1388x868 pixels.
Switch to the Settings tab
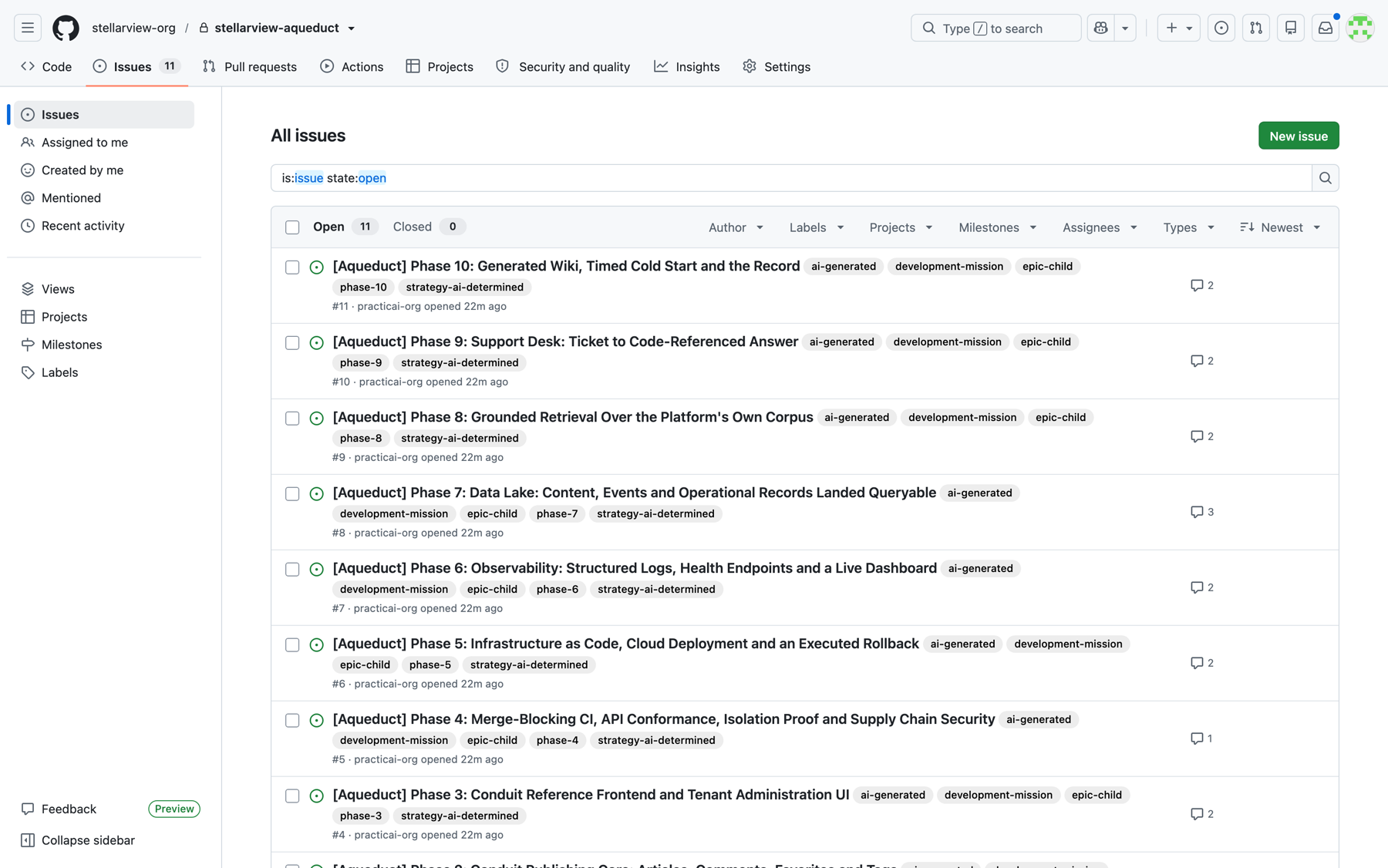(777, 67)
